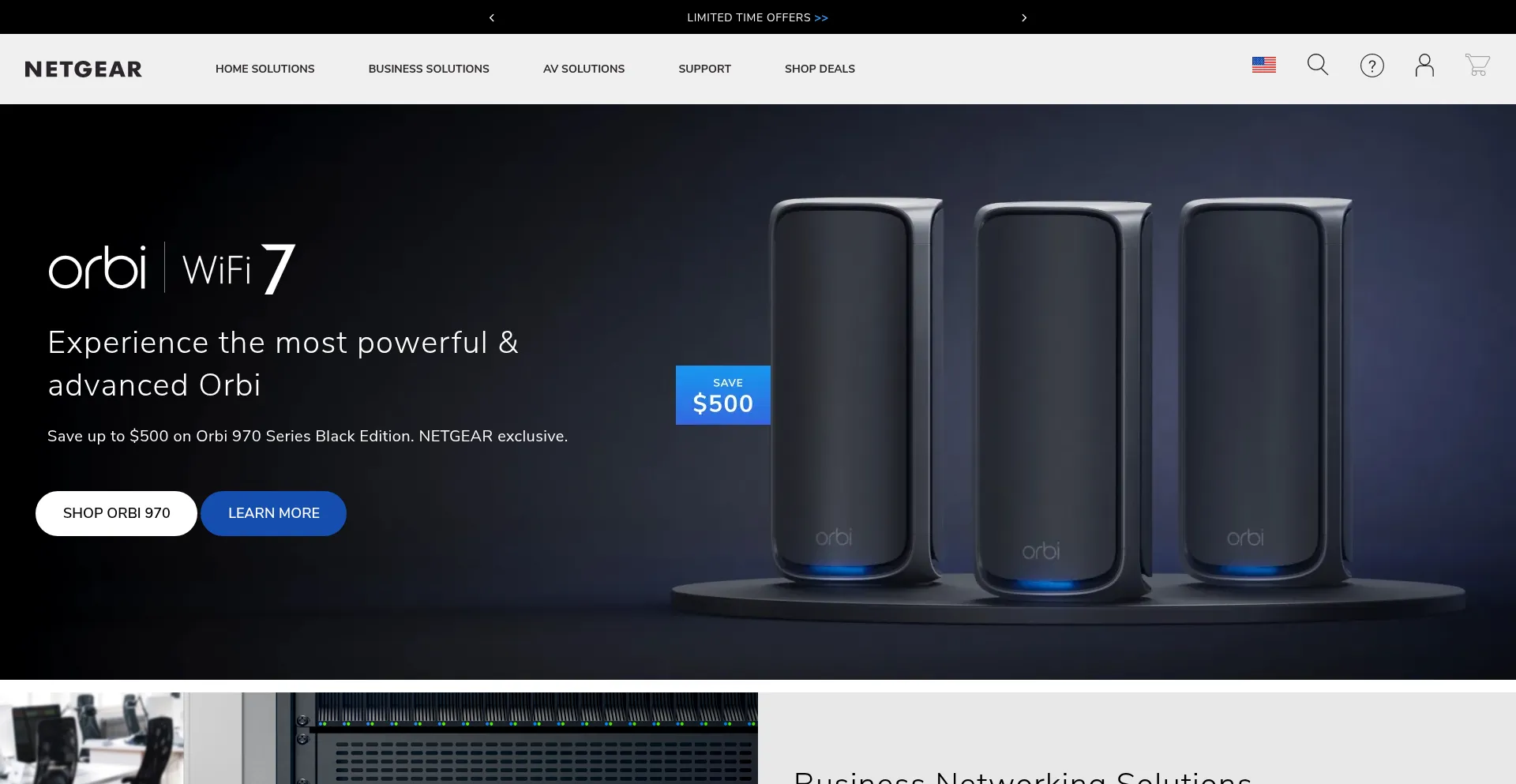Screen dimensions: 1516x784
Task: Open the account profile icon
Action: click(x=1424, y=65)
